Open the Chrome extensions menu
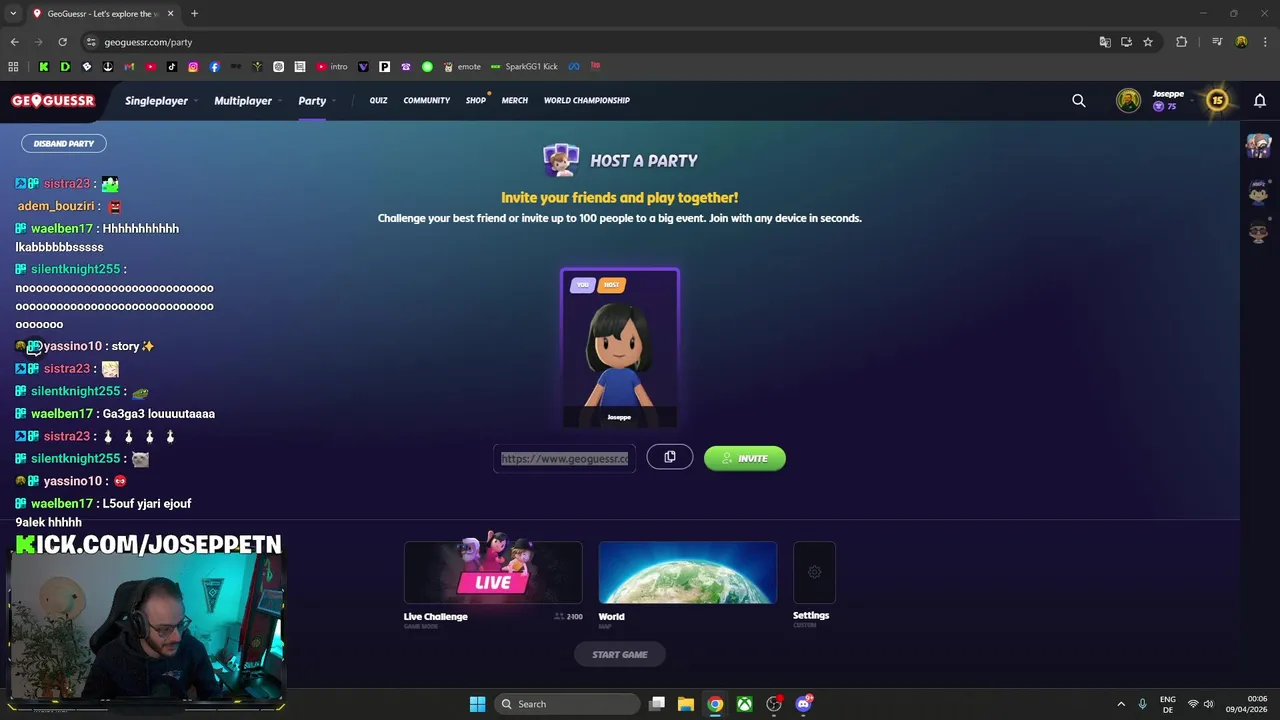This screenshot has height=720, width=1280. pyautogui.click(x=1182, y=42)
